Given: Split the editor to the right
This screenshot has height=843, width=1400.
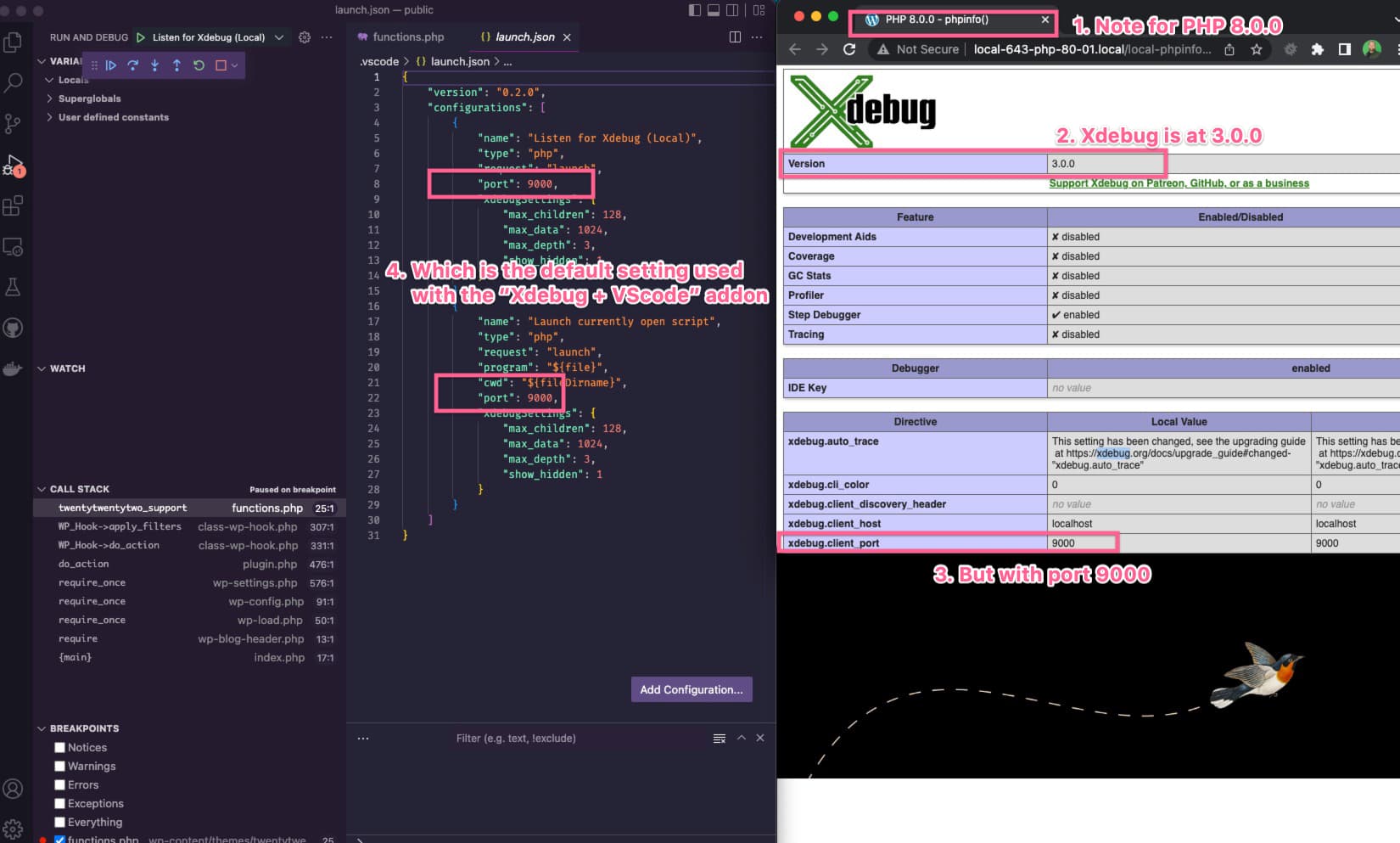Looking at the screenshot, I should pyautogui.click(x=735, y=37).
